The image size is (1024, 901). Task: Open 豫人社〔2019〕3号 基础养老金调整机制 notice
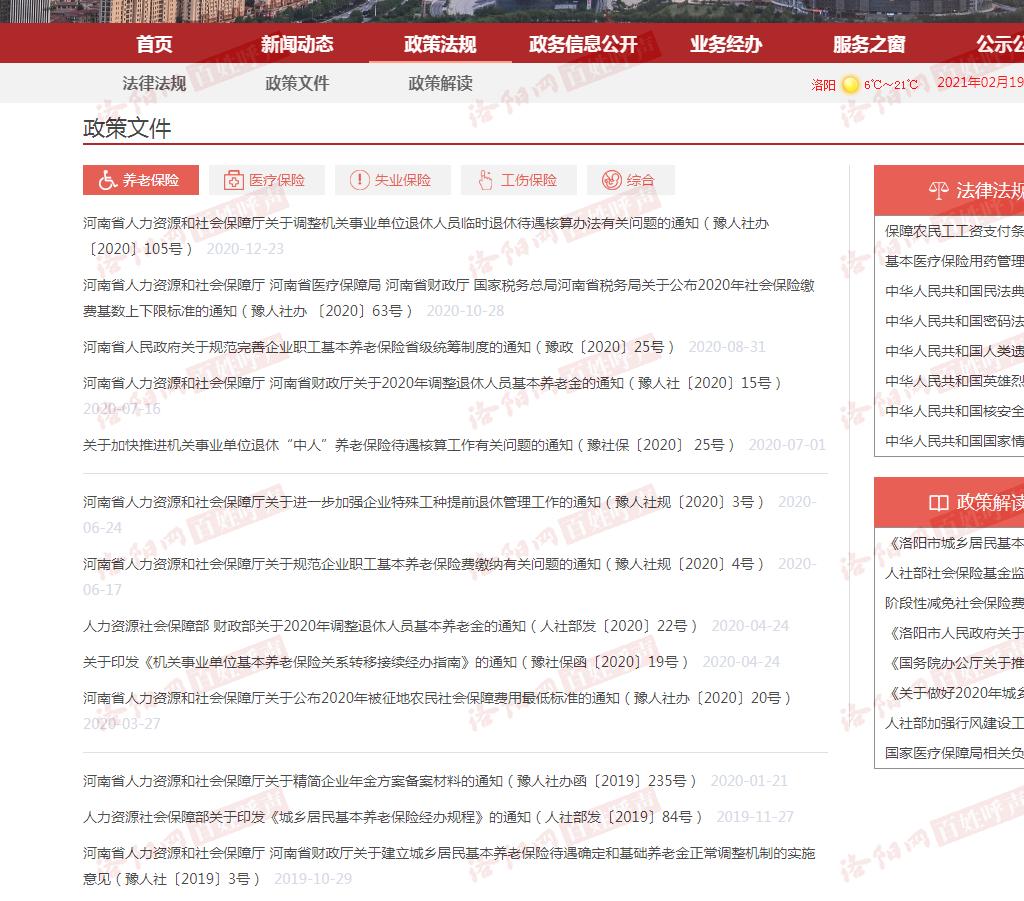coord(449,866)
